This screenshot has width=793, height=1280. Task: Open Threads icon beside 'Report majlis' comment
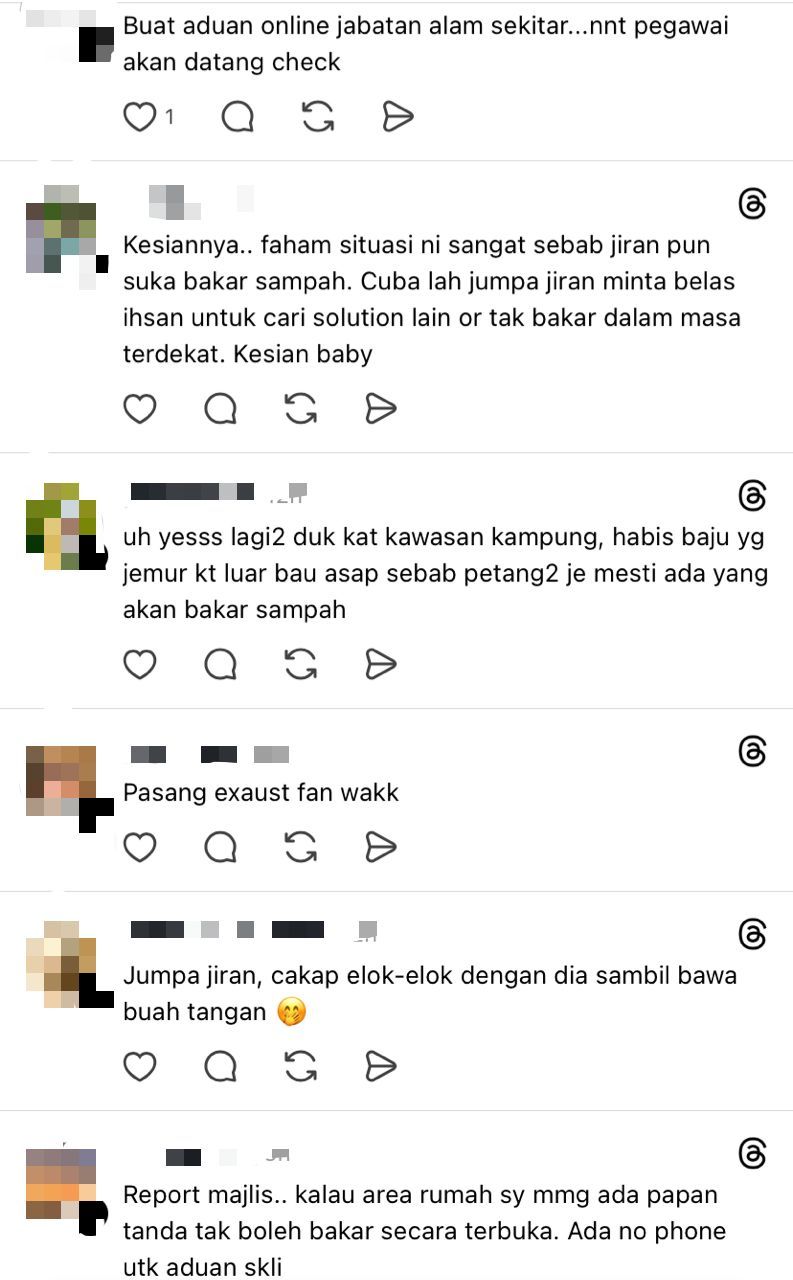point(752,1154)
